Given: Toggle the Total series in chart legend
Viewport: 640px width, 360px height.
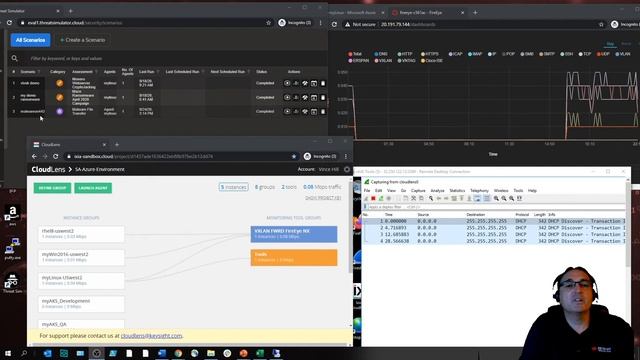Looking at the screenshot, I should [355, 54].
